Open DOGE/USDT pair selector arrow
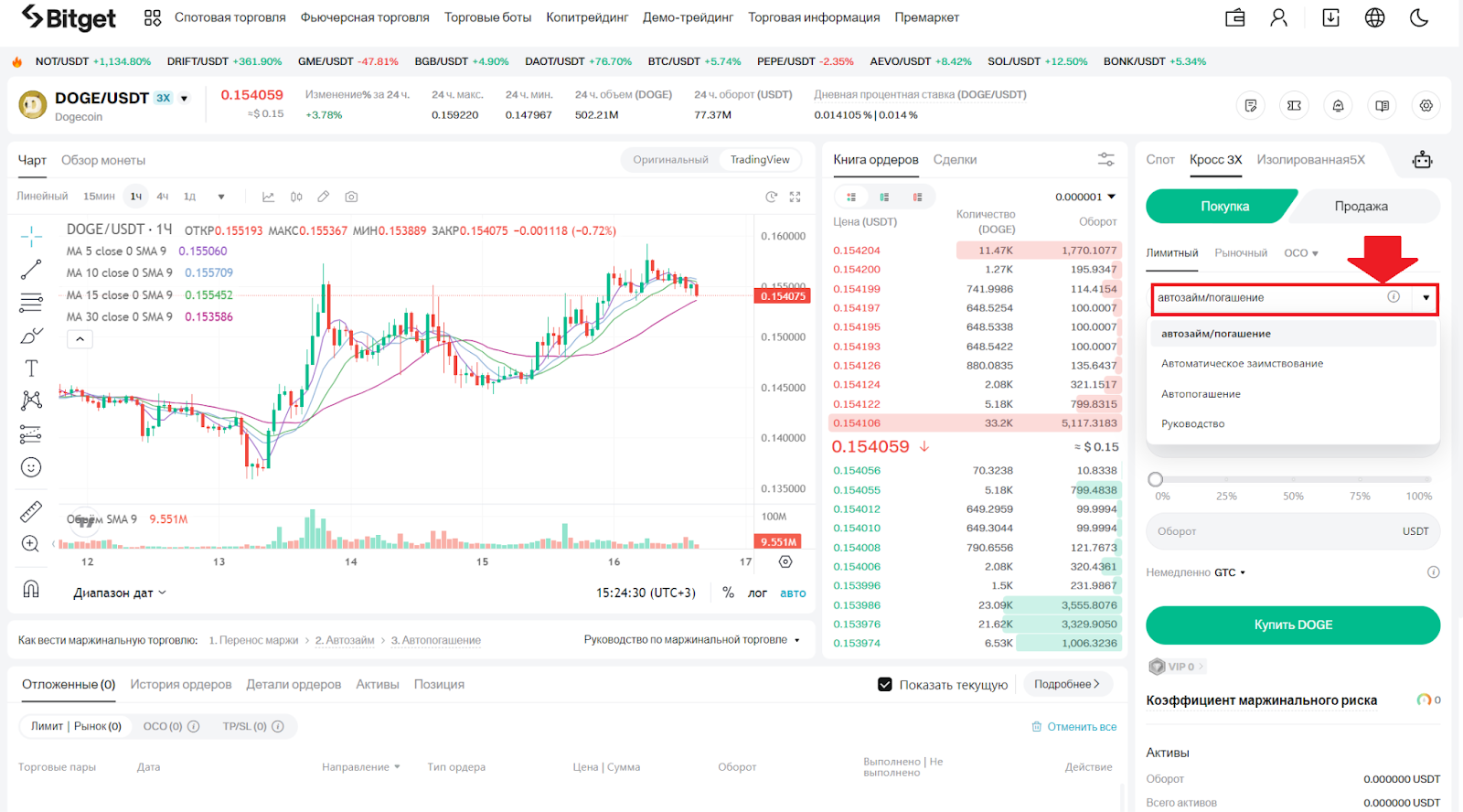This screenshot has width=1463, height=812. coord(184,99)
